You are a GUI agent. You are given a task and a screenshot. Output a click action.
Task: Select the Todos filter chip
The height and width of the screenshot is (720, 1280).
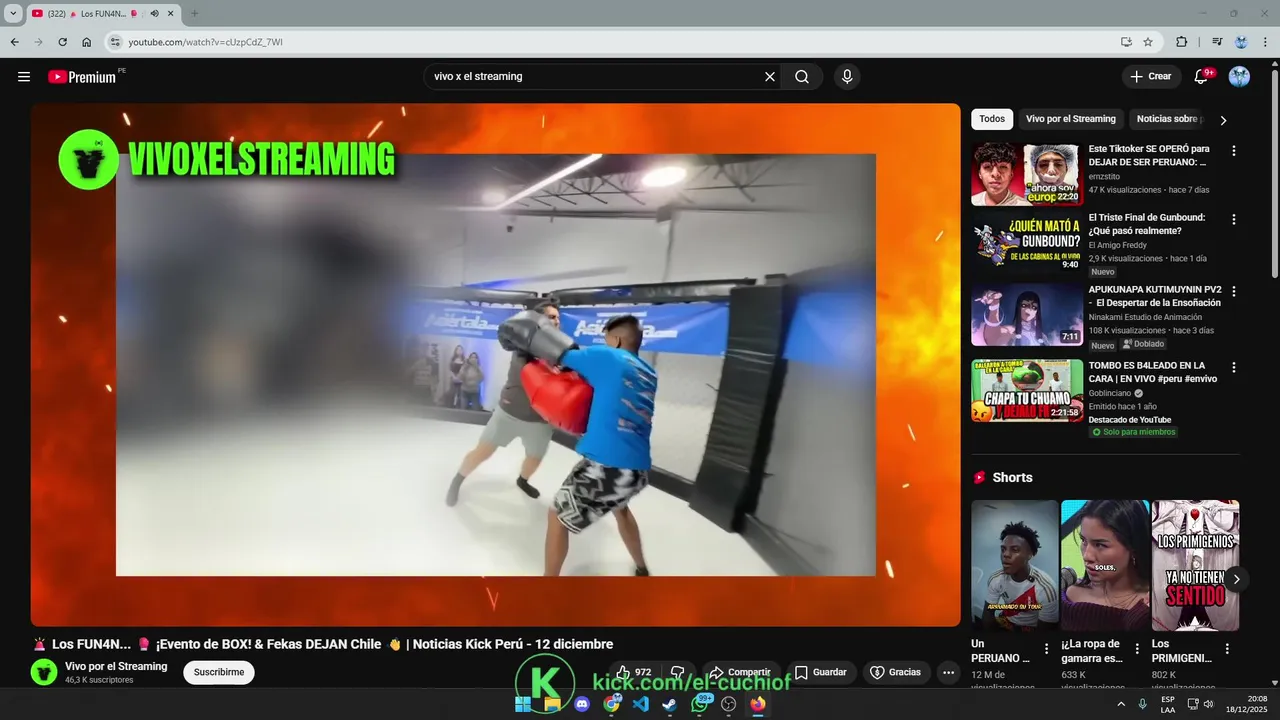pyautogui.click(x=992, y=119)
